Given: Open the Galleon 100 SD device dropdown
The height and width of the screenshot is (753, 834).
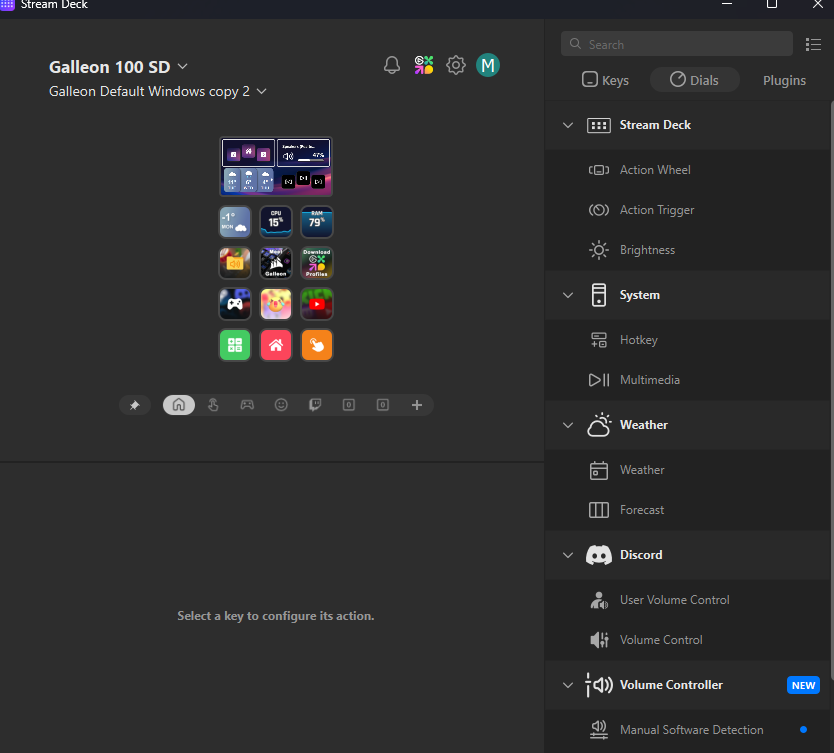Looking at the screenshot, I should [183, 67].
